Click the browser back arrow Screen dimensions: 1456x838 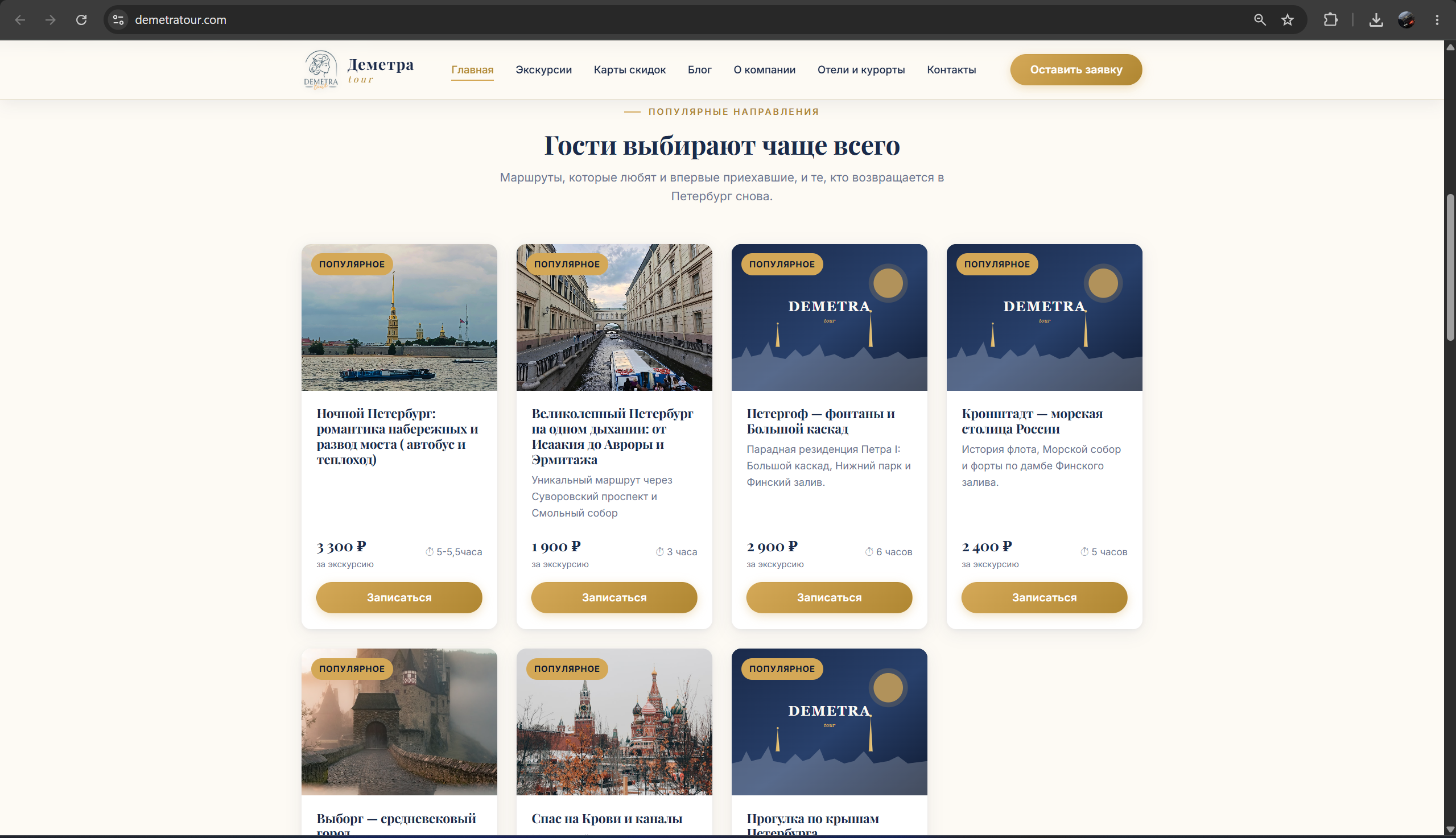[20, 20]
